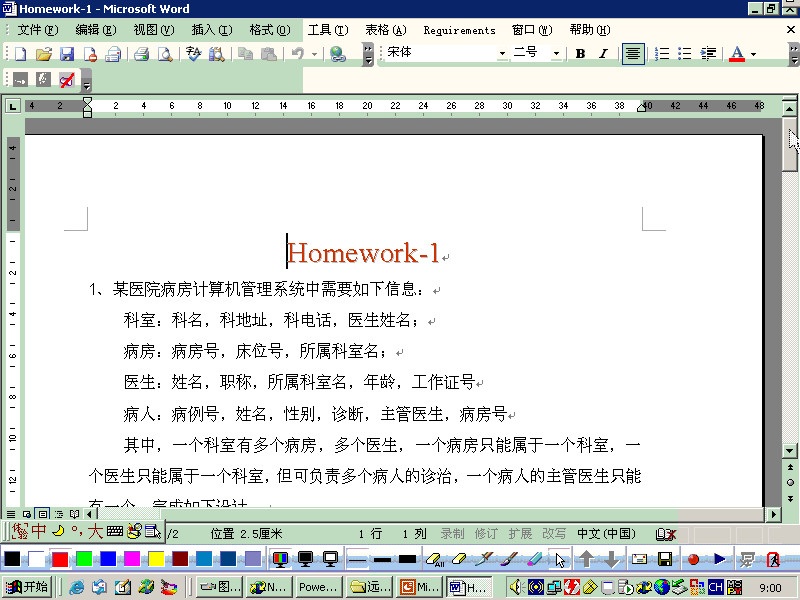Switch to reading layout view
800x600 pixels.
tap(74, 514)
